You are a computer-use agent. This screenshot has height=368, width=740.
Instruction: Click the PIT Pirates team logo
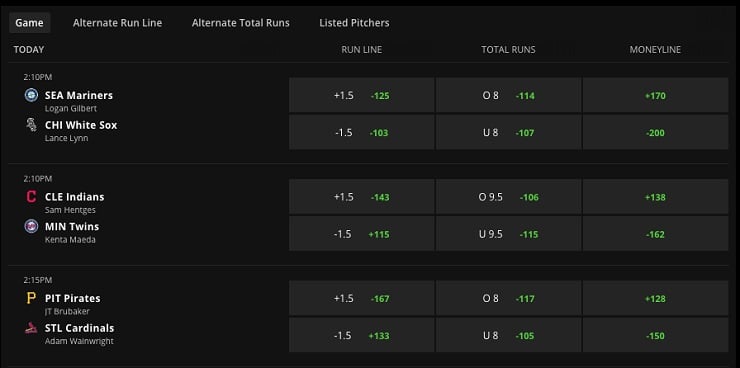[x=31, y=298]
